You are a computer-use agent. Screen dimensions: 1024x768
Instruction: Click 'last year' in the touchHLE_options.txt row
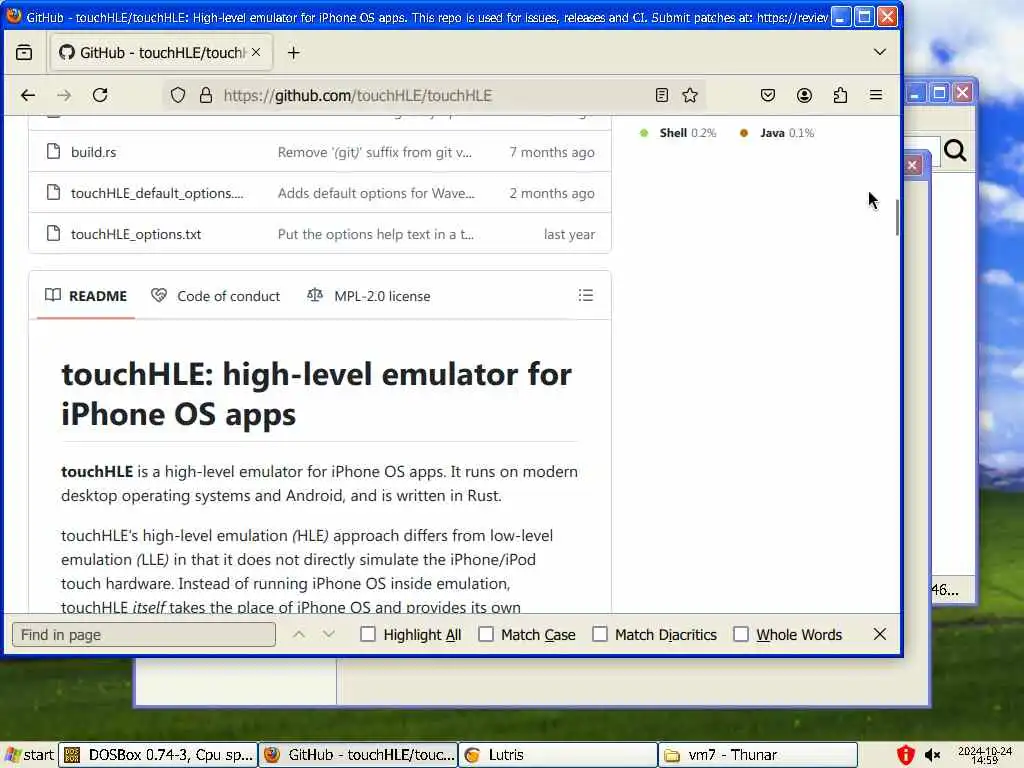coord(569,234)
